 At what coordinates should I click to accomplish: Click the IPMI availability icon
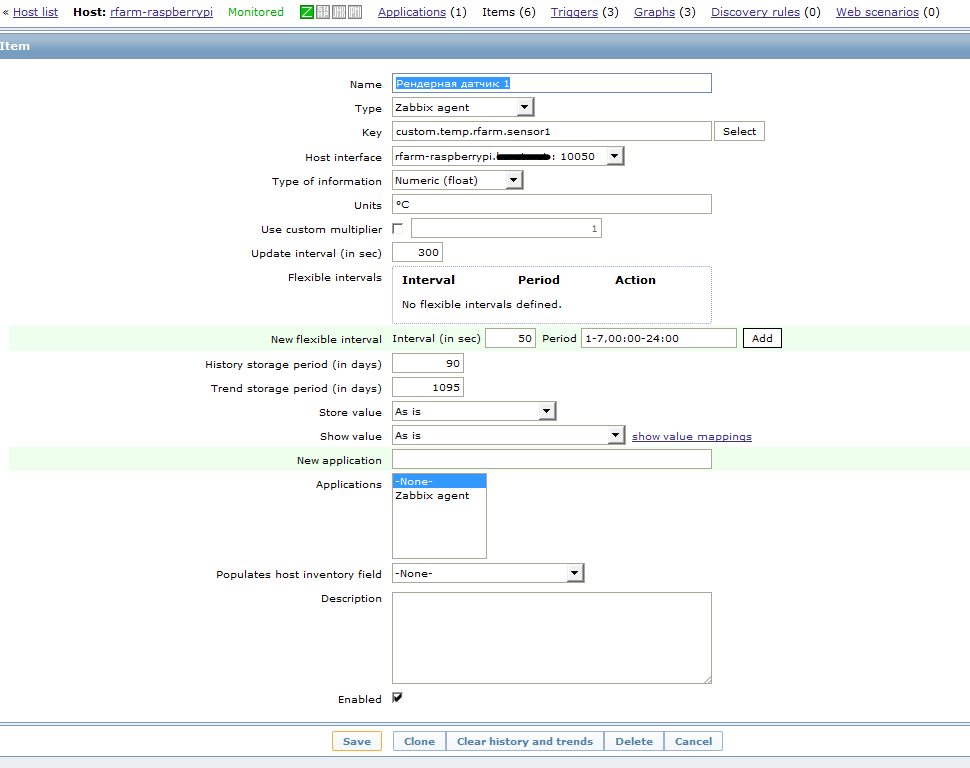(x=354, y=12)
